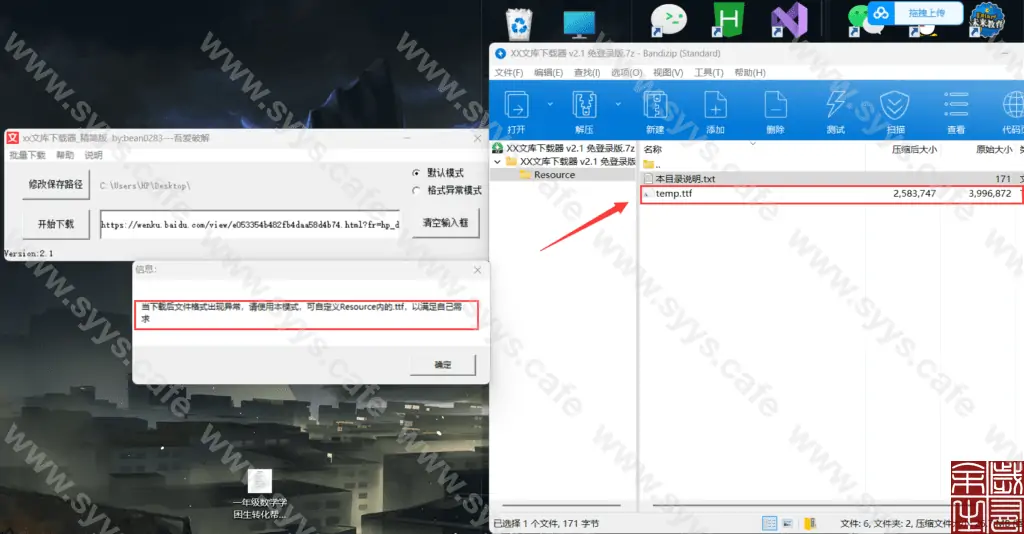Viewport: 1024px width, 534px height.
Task: Click the Version:2.1 label
Action: click(x=29, y=253)
